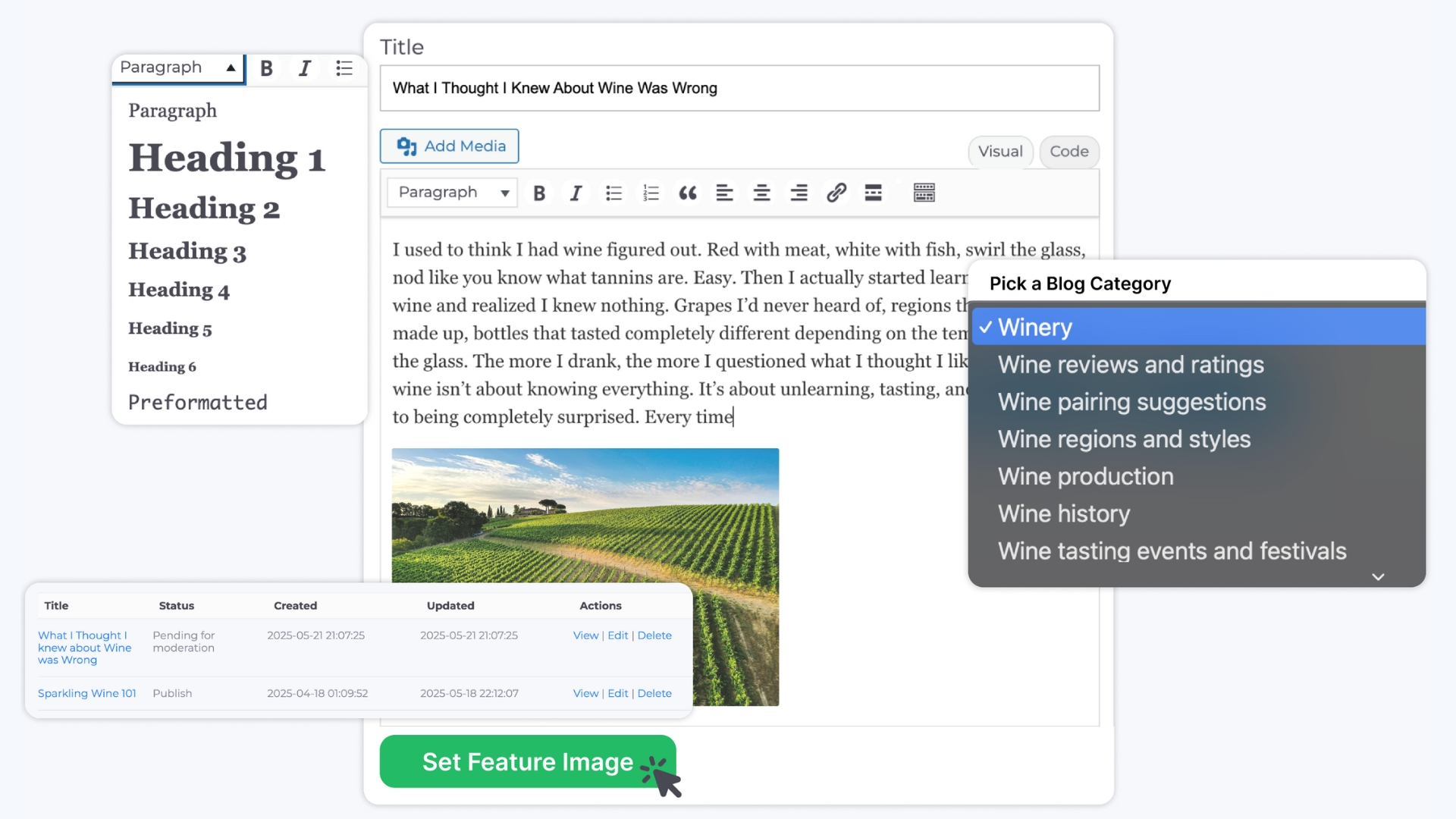Screen dimensions: 1456x819
Task: Center align the text
Action: point(761,193)
